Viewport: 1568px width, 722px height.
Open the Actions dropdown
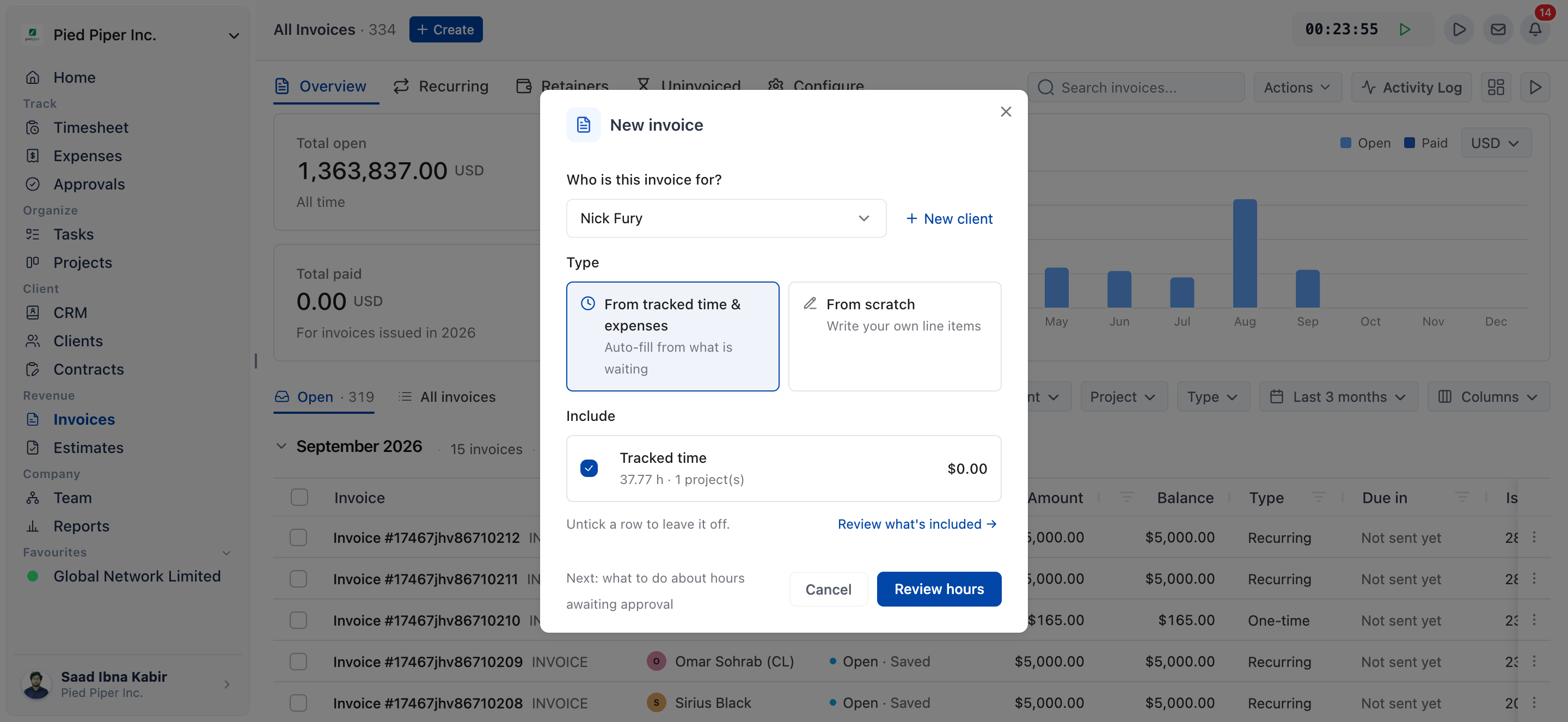pos(1297,87)
